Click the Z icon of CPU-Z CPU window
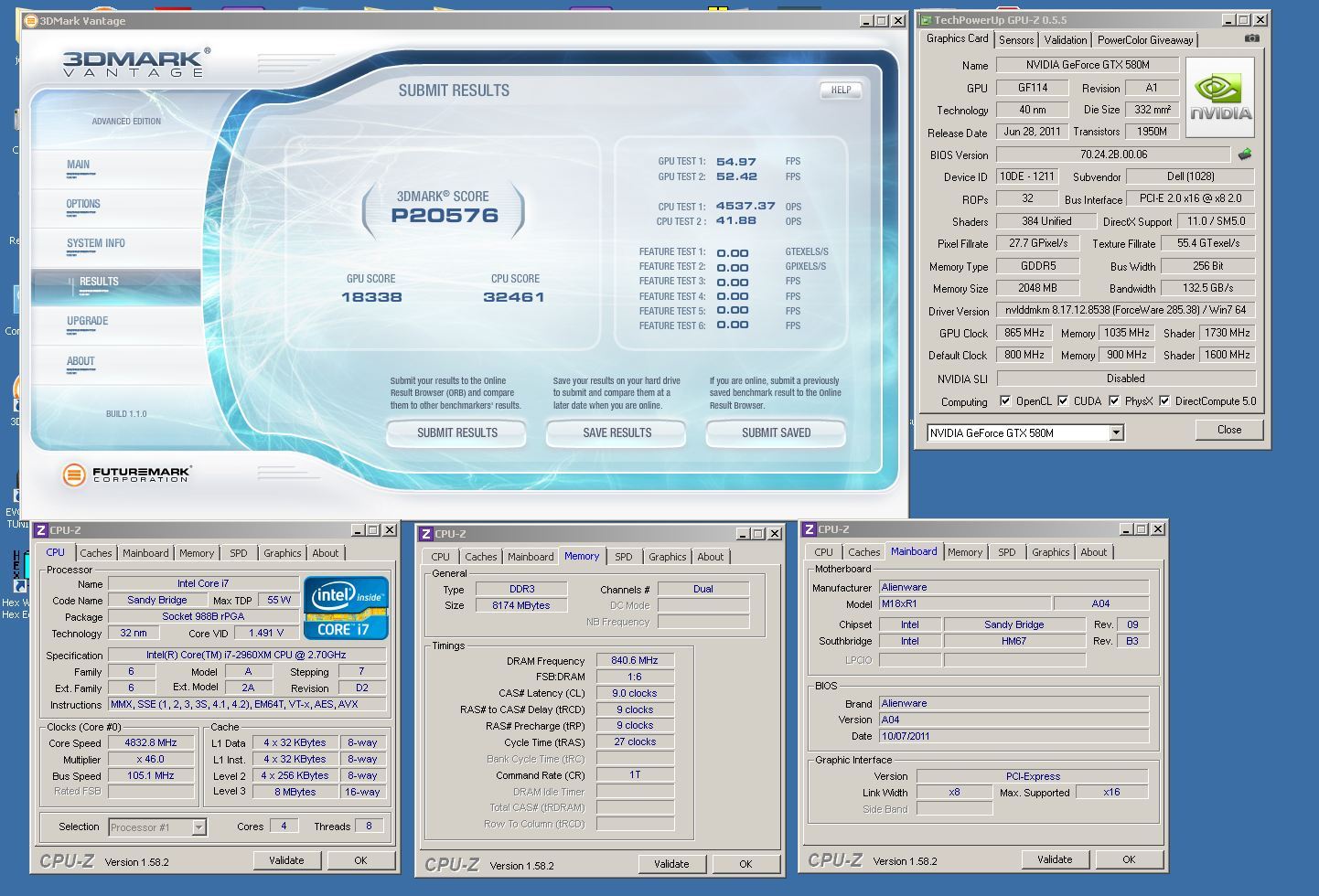1319x896 pixels. [x=40, y=530]
